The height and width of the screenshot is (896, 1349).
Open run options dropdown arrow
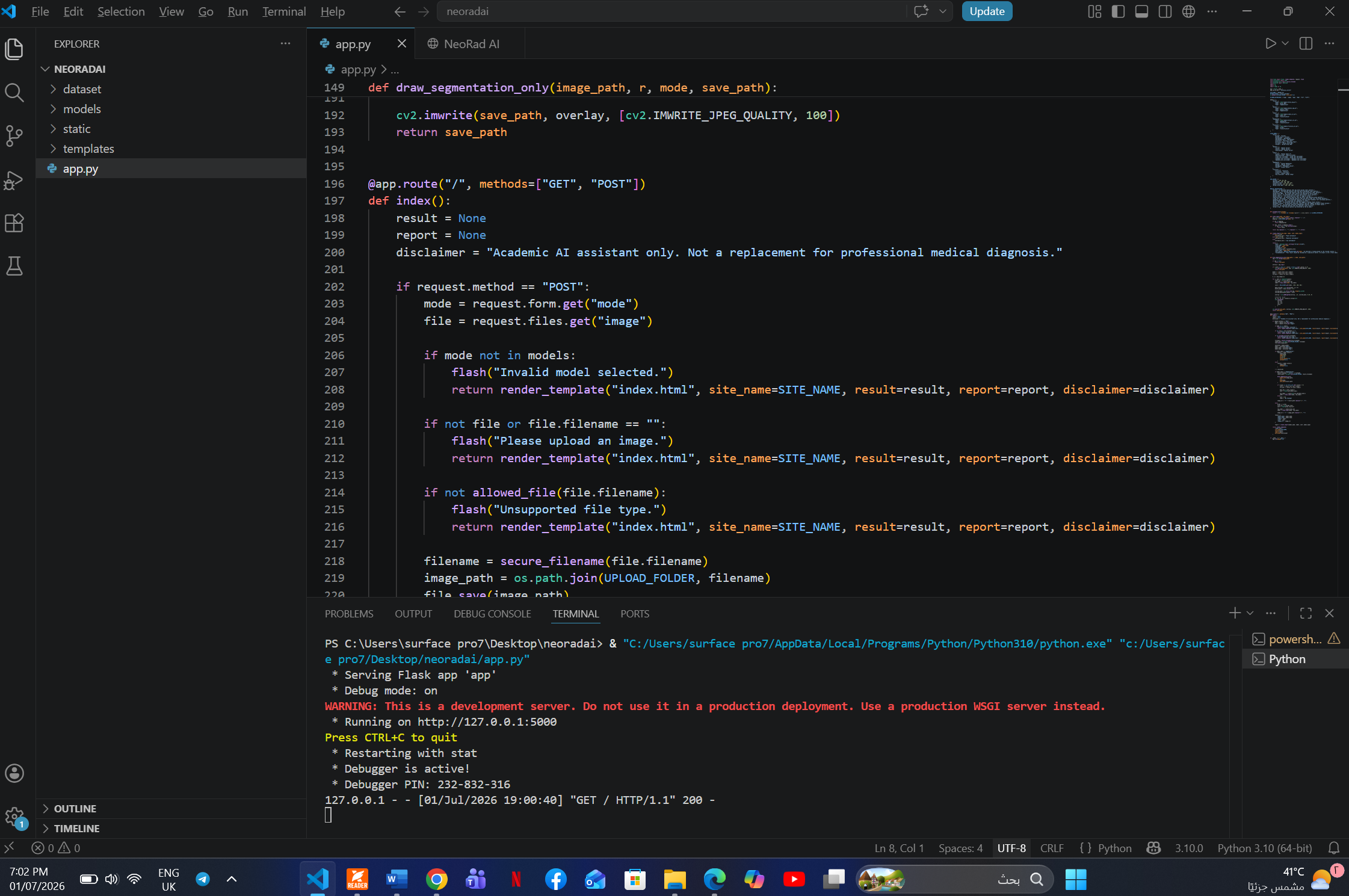click(1285, 43)
